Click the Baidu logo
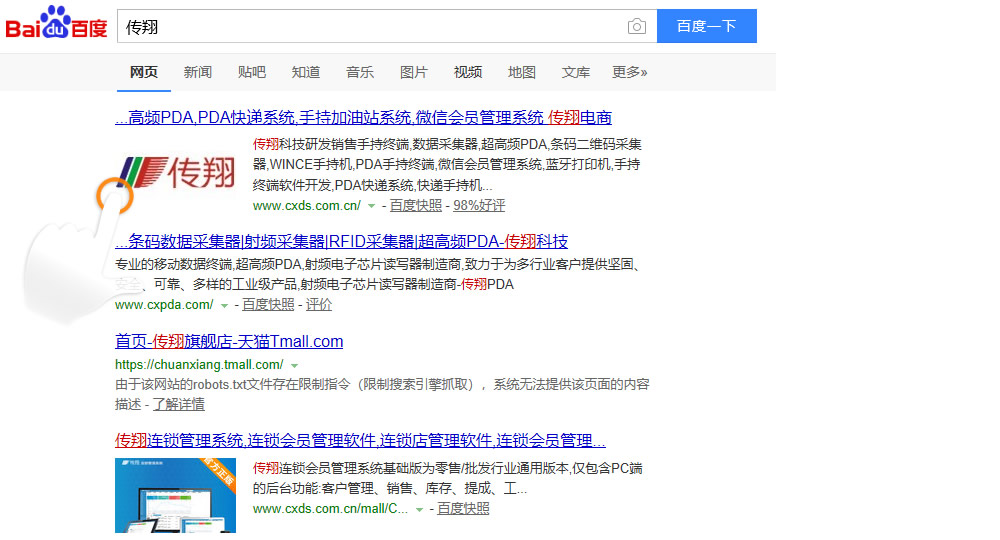 pos(56,23)
